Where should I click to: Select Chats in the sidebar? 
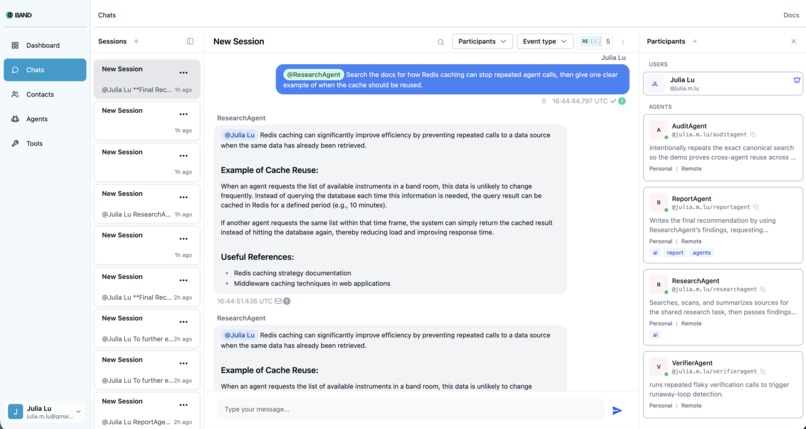[x=45, y=70]
